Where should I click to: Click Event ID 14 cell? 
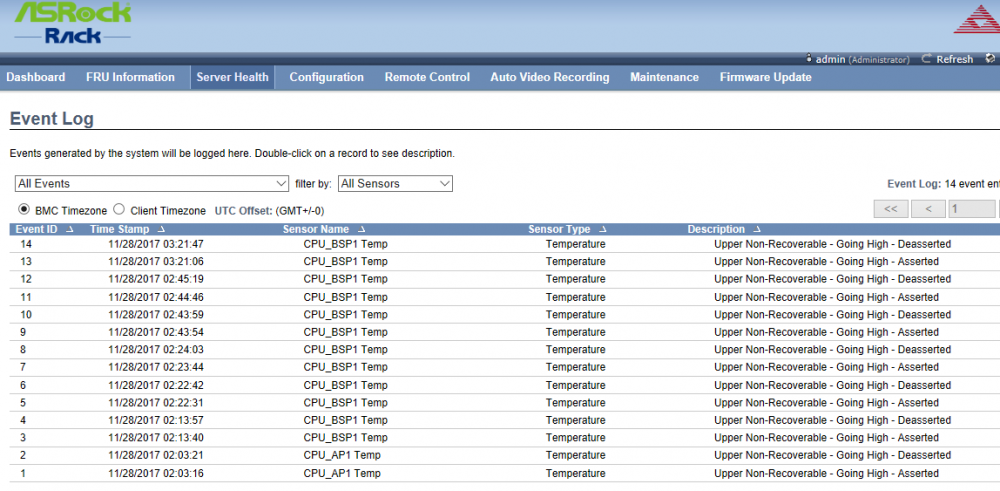click(x=26, y=244)
